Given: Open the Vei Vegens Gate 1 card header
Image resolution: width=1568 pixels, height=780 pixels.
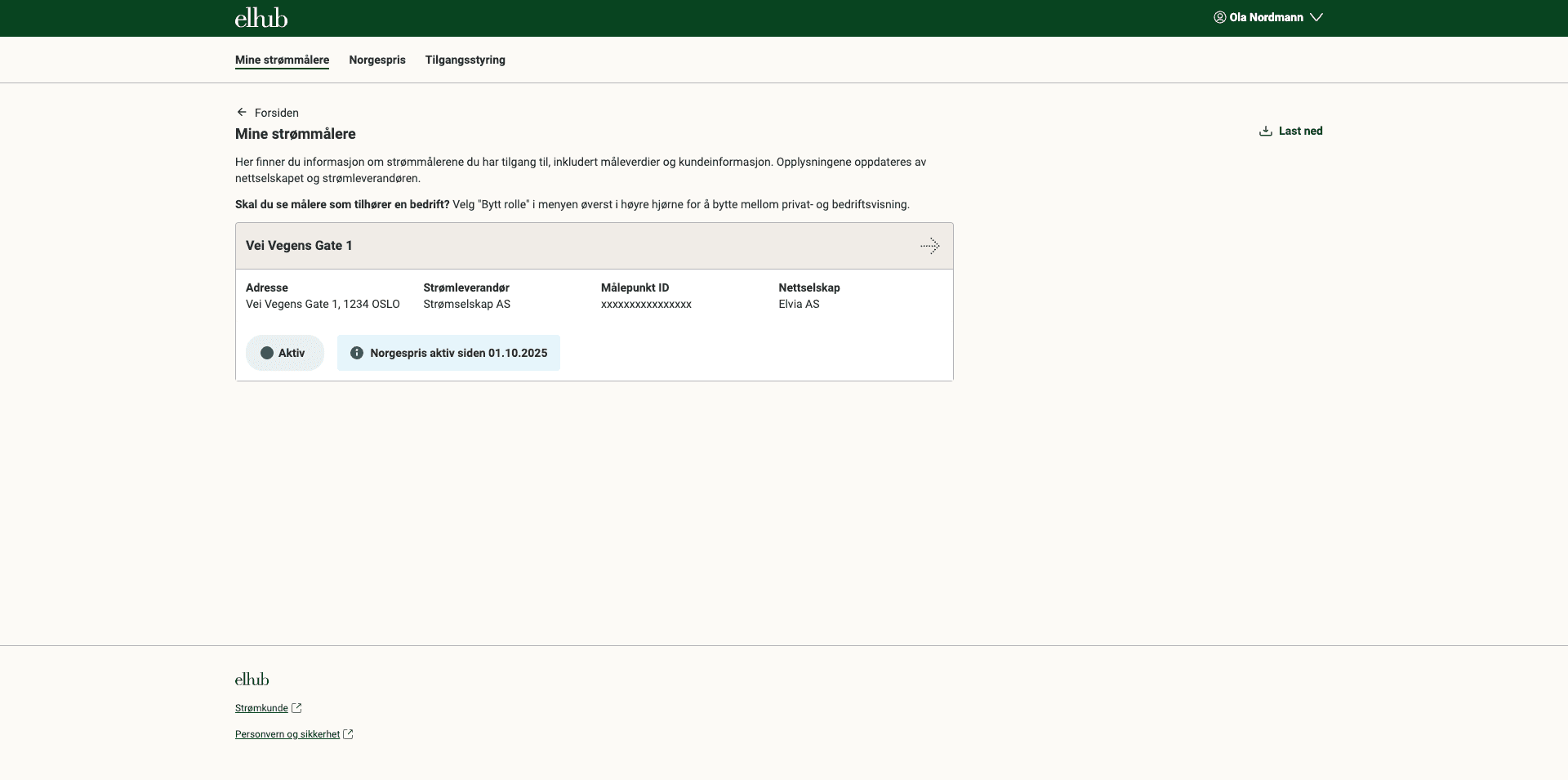Looking at the screenshot, I should [299, 246].
